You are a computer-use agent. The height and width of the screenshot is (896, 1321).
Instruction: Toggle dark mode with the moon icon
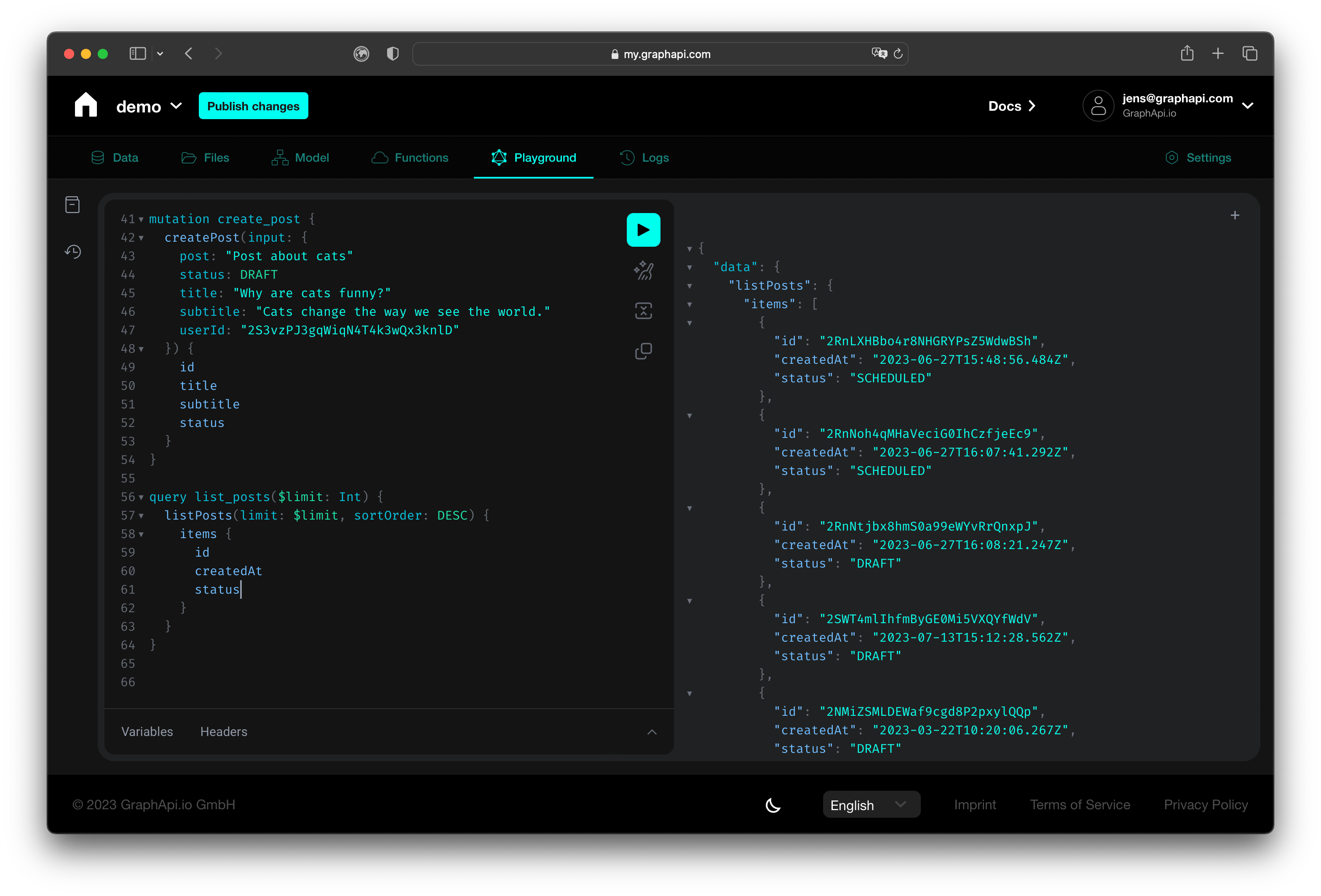pos(773,805)
